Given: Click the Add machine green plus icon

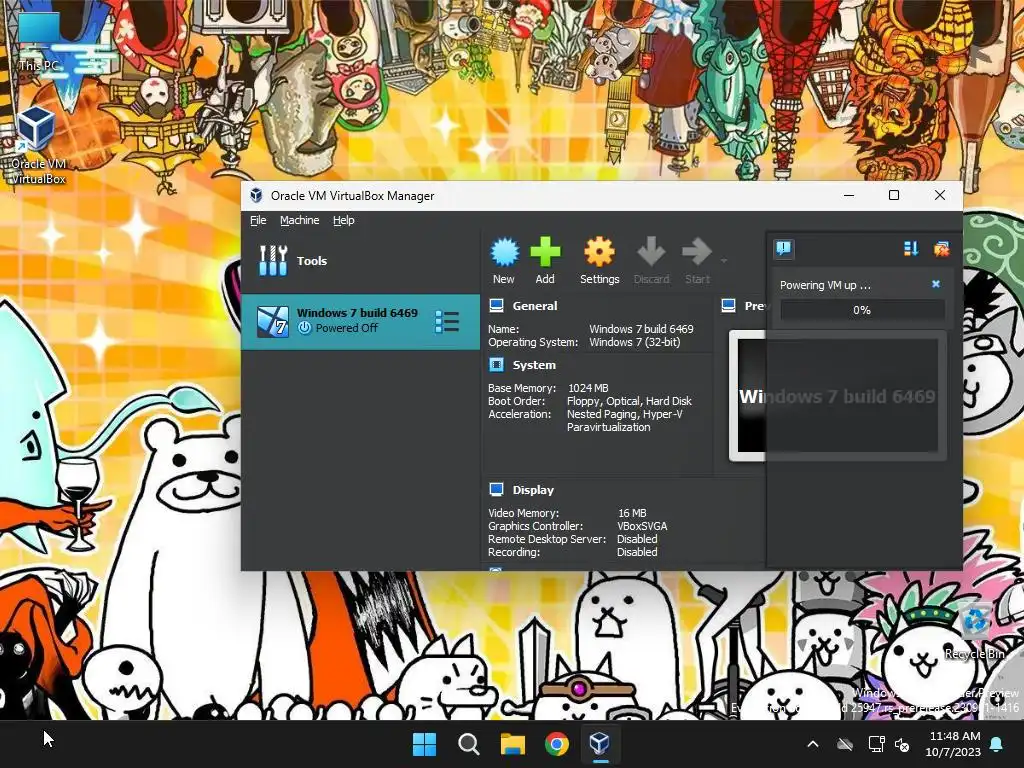Looking at the screenshot, I should pyautogui.click(x=545, y=253).
